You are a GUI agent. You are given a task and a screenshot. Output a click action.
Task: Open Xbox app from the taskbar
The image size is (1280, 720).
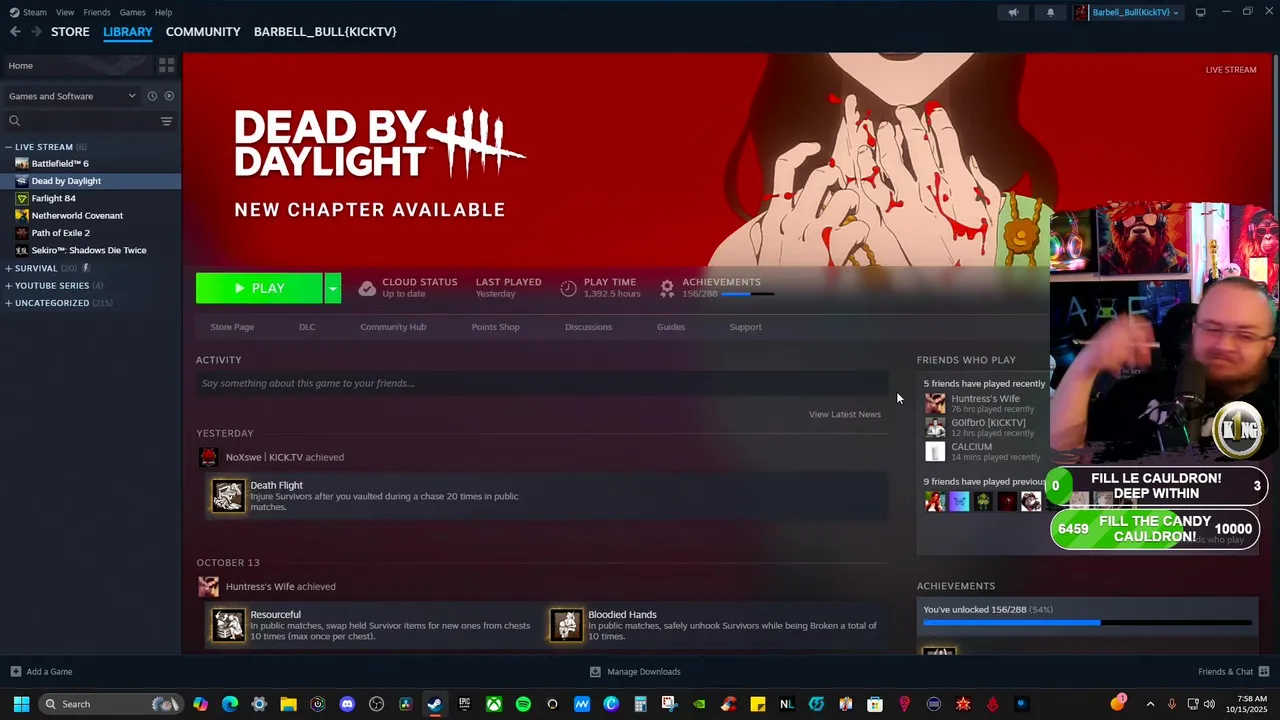click(494, 704)
